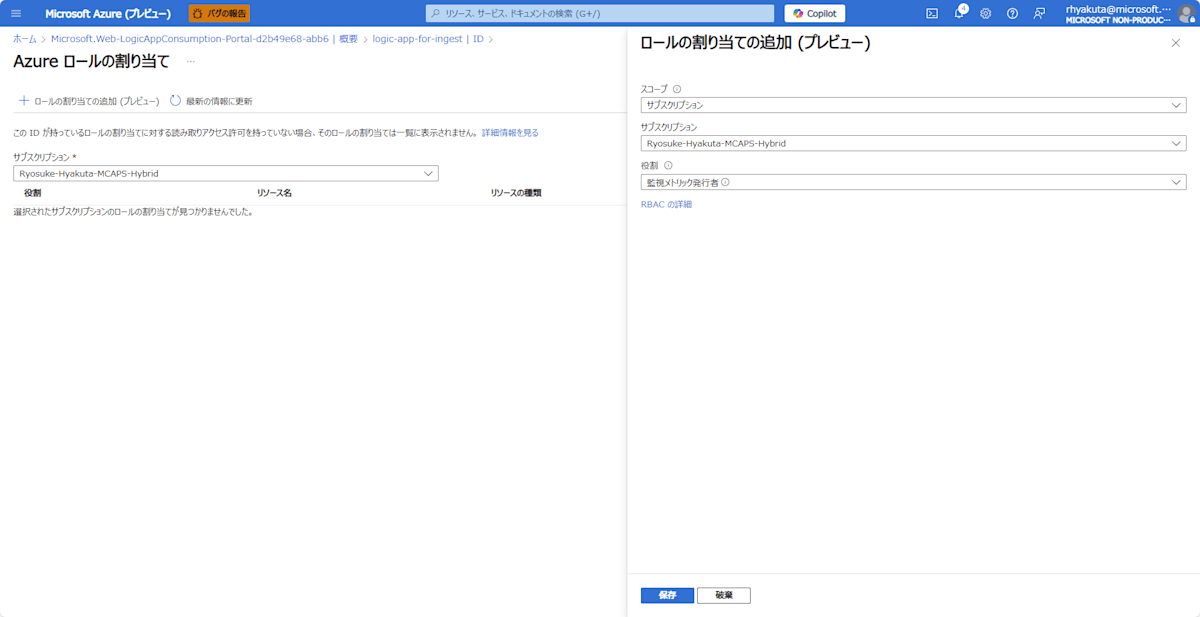Click info icon beside 監視メトリック発行者
Image resolution: width=1200 pixels, height=617 pixels.
725,182
